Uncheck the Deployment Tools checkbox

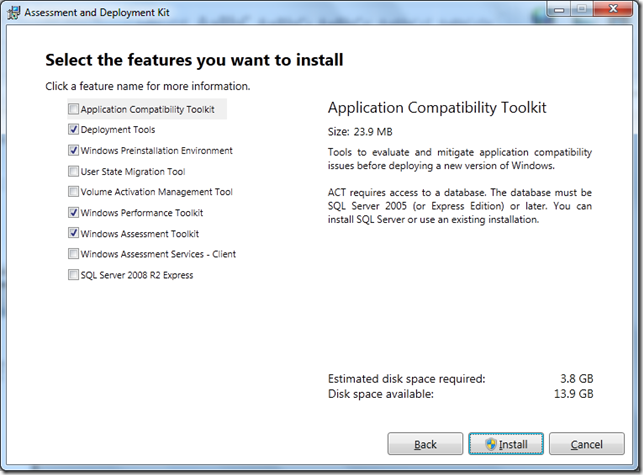74,130
